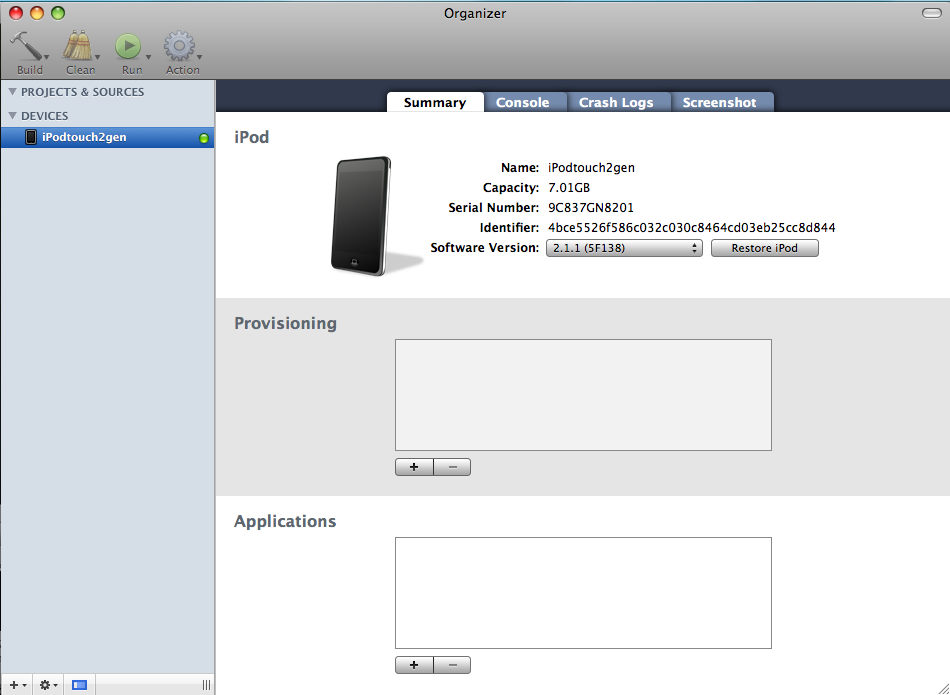
Task: Add an application with plus button
Action: (414, 665)
